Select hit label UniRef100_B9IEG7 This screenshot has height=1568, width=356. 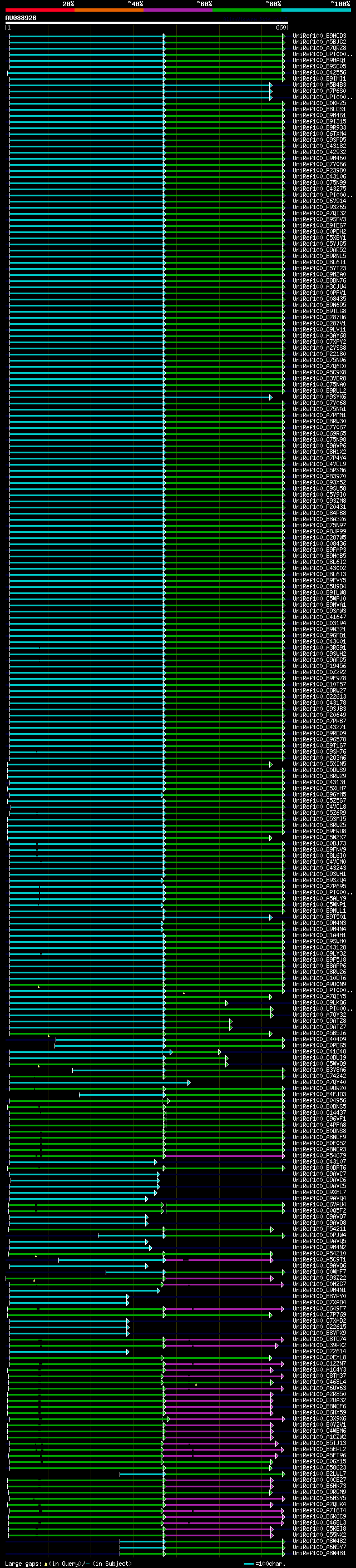tap(319, 226)
